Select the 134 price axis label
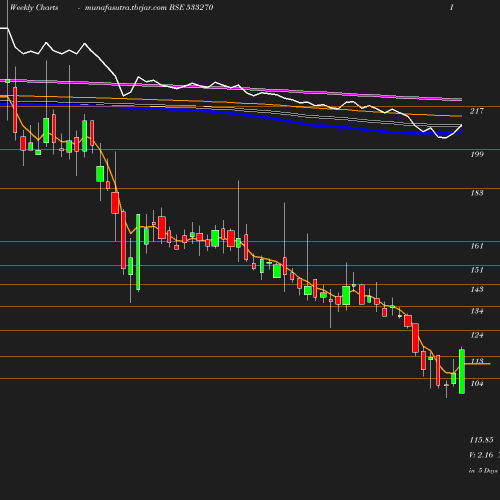This screenshot has height=500, width=500. point(477,311)
